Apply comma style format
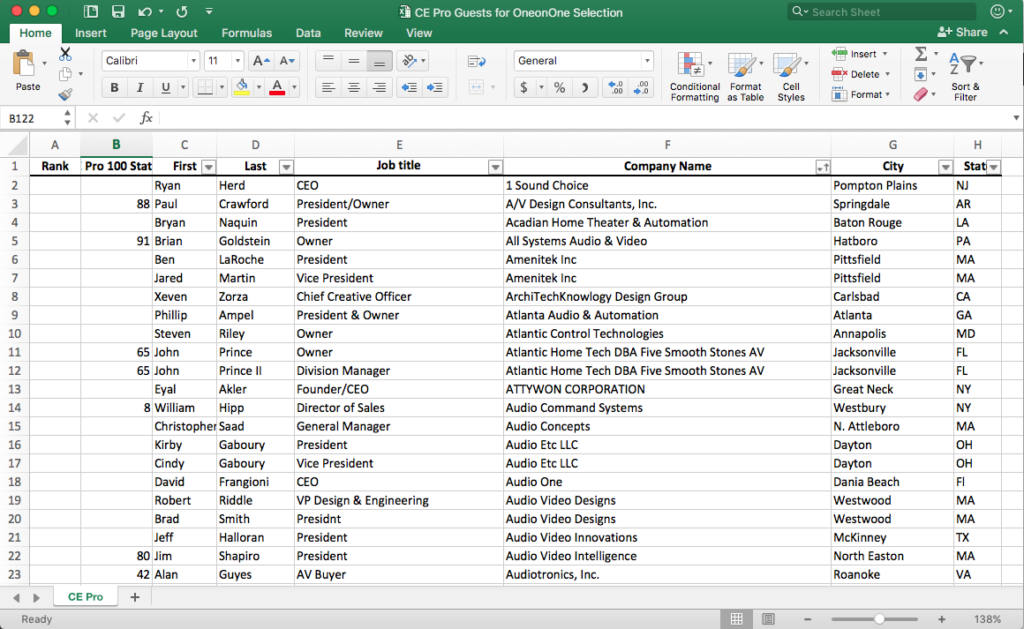The image size is (1024, 629). (585, 88)
